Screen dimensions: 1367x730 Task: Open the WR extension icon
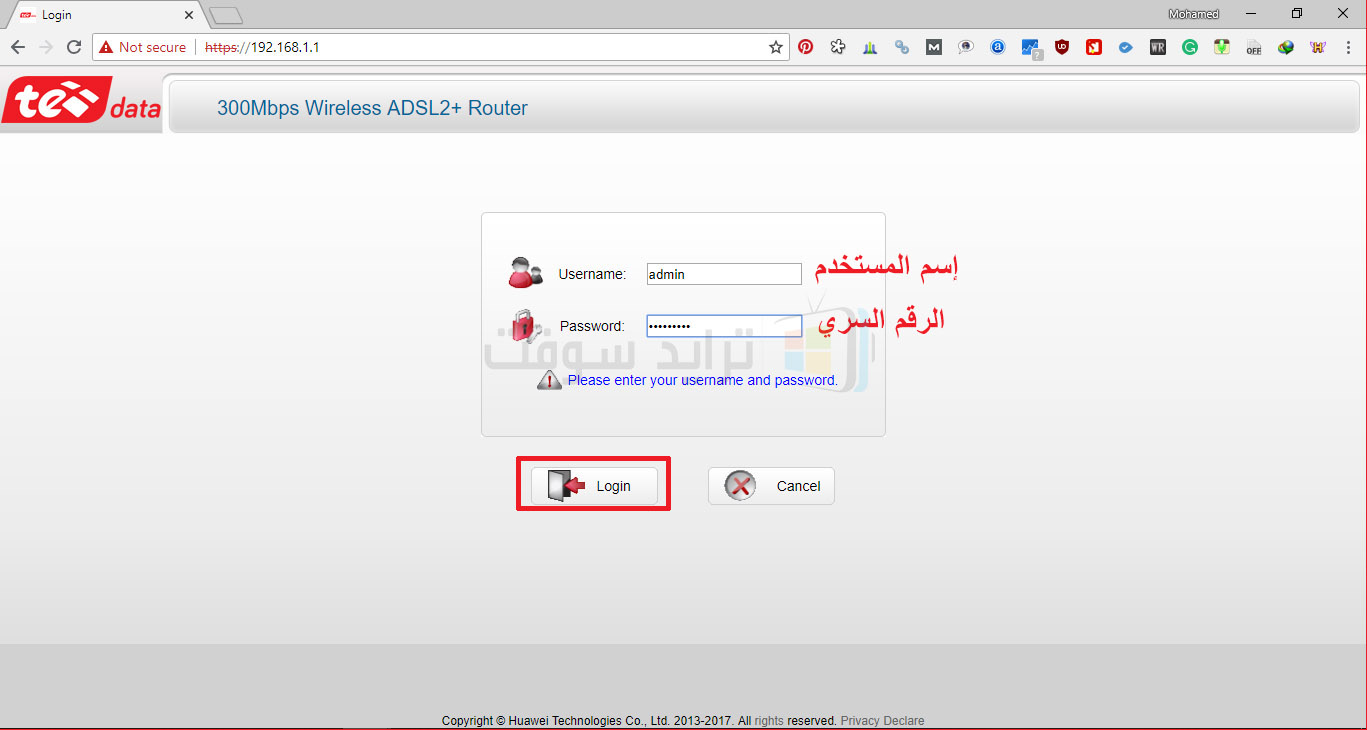point(1158,47)
